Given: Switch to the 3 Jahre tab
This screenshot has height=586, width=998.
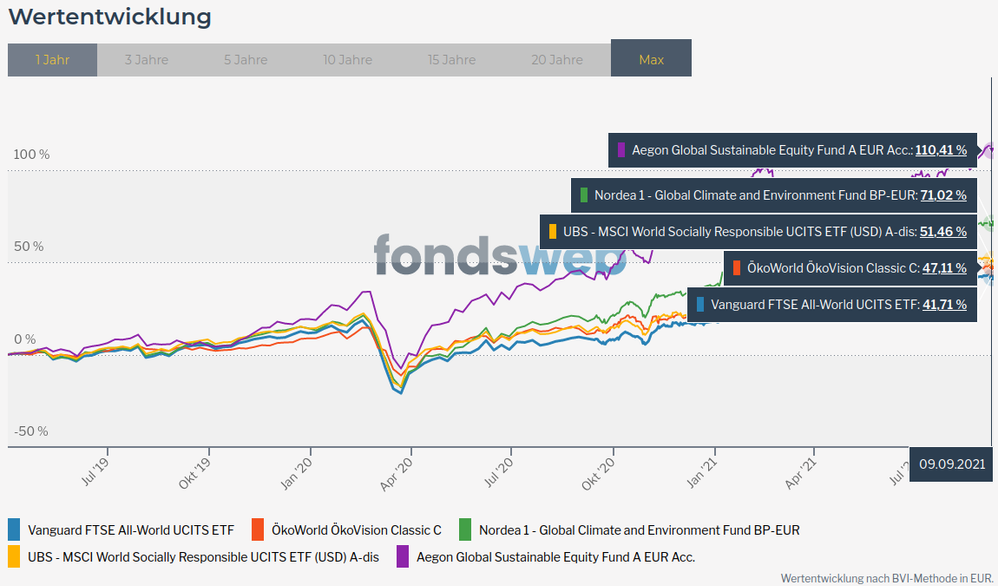Looking at the screenshot, I should point(146,60).
